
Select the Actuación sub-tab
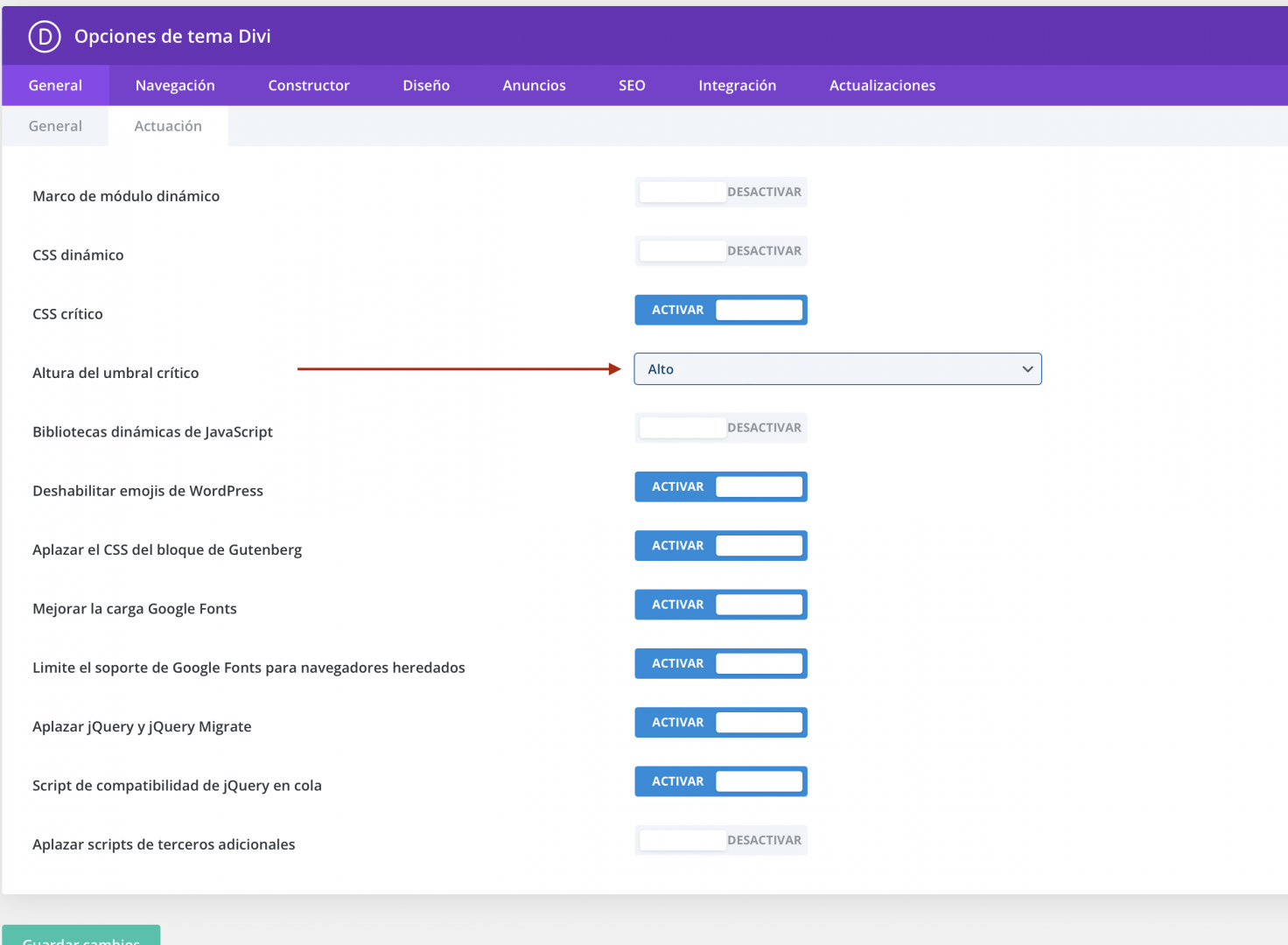pos(168,126)
